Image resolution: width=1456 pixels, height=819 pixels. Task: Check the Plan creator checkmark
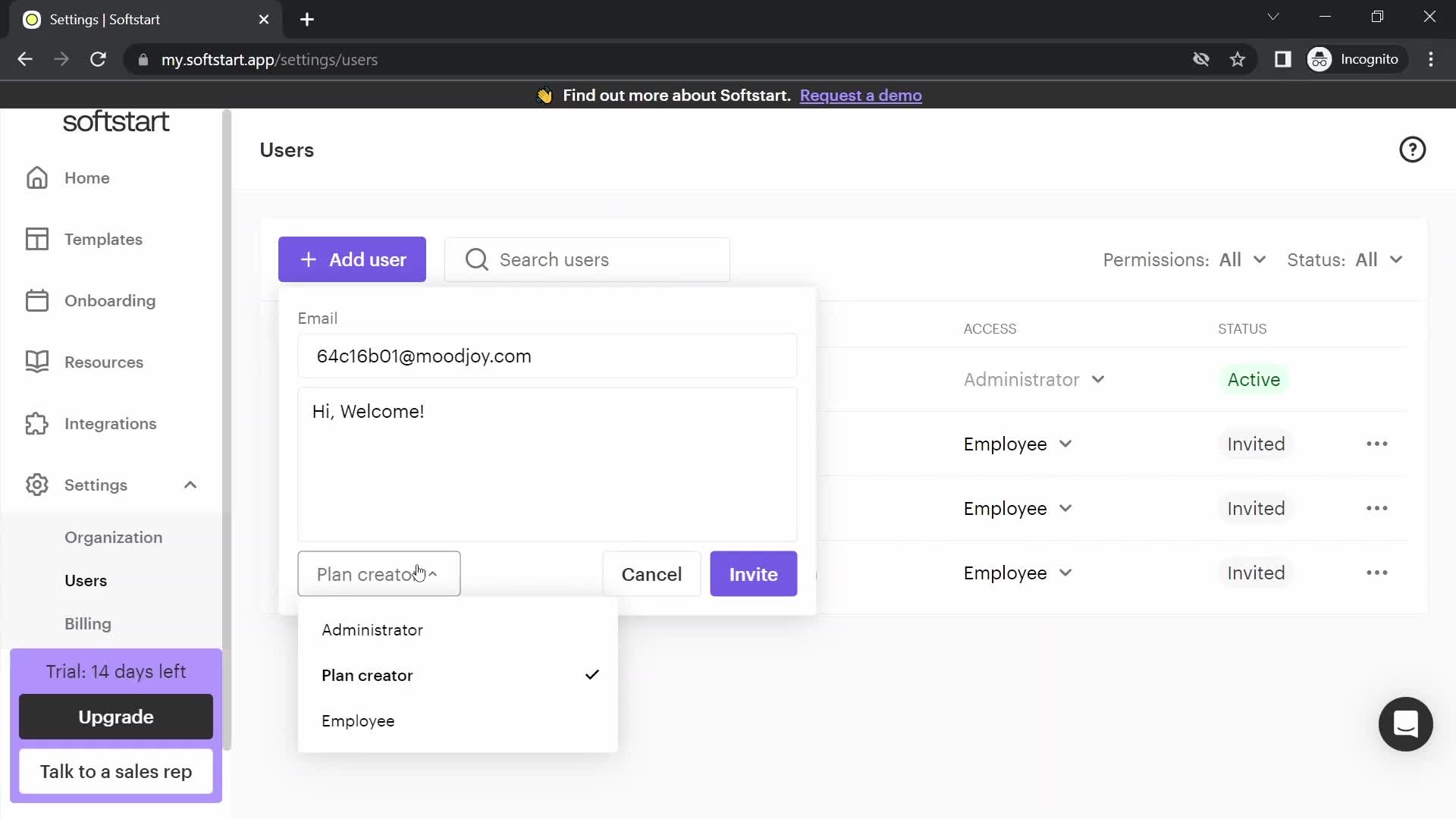click(591, 675)
